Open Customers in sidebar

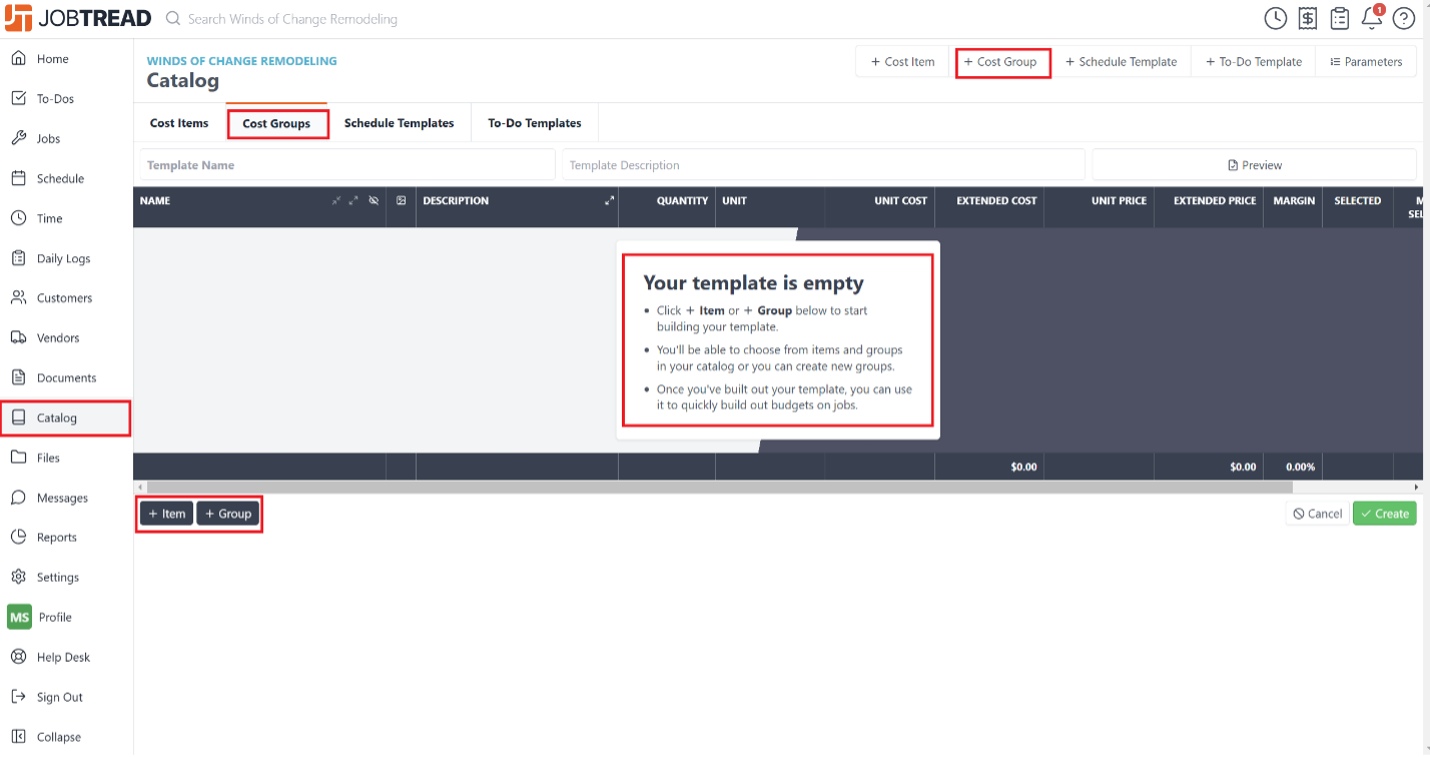pyautogui.click(x=66, y=298)
